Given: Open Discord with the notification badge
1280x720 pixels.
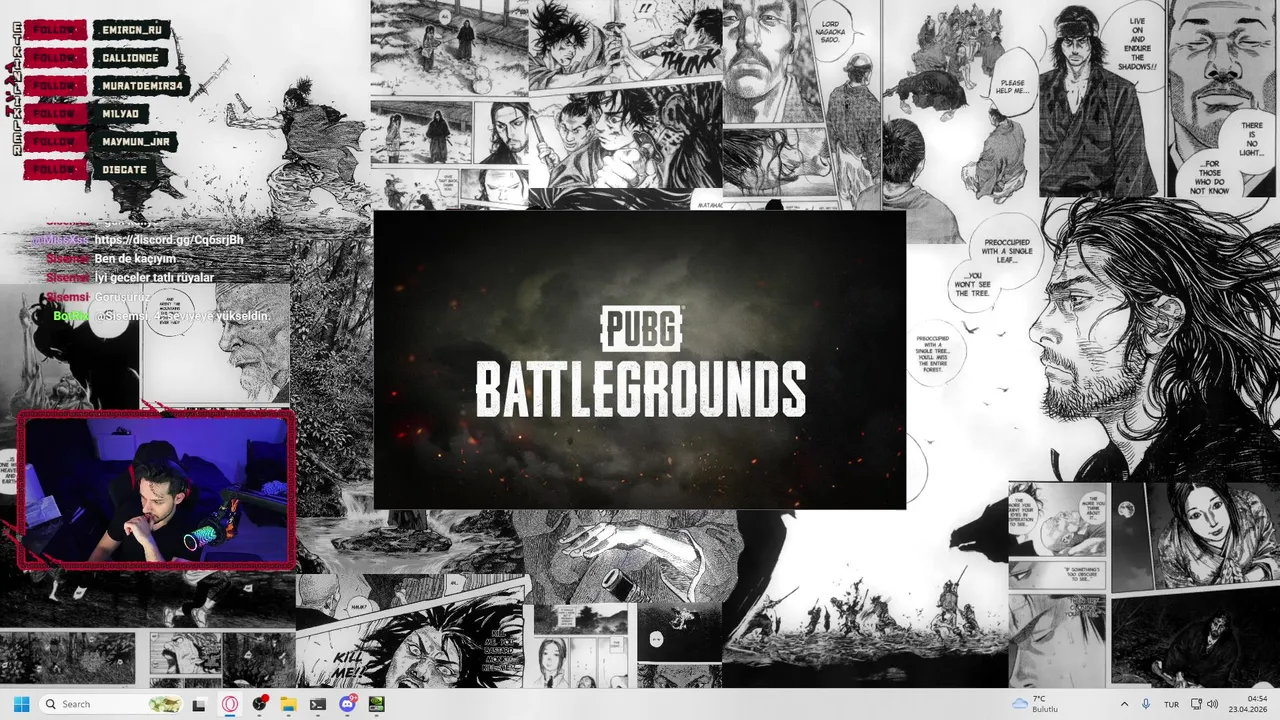Looking at the screenshot, I should click(347, 704).
